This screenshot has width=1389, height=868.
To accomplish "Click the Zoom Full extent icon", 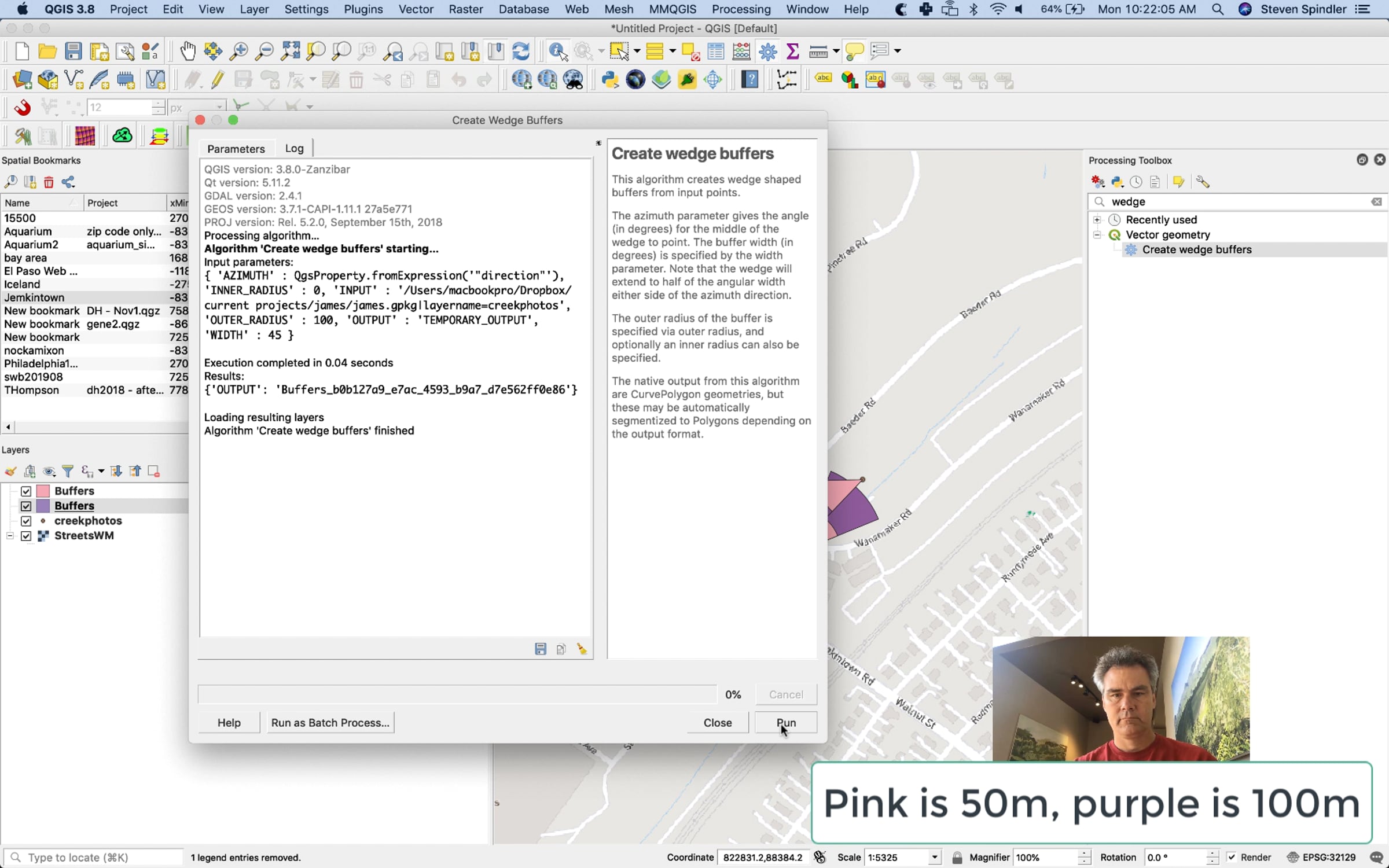I will tap(290, 52).
